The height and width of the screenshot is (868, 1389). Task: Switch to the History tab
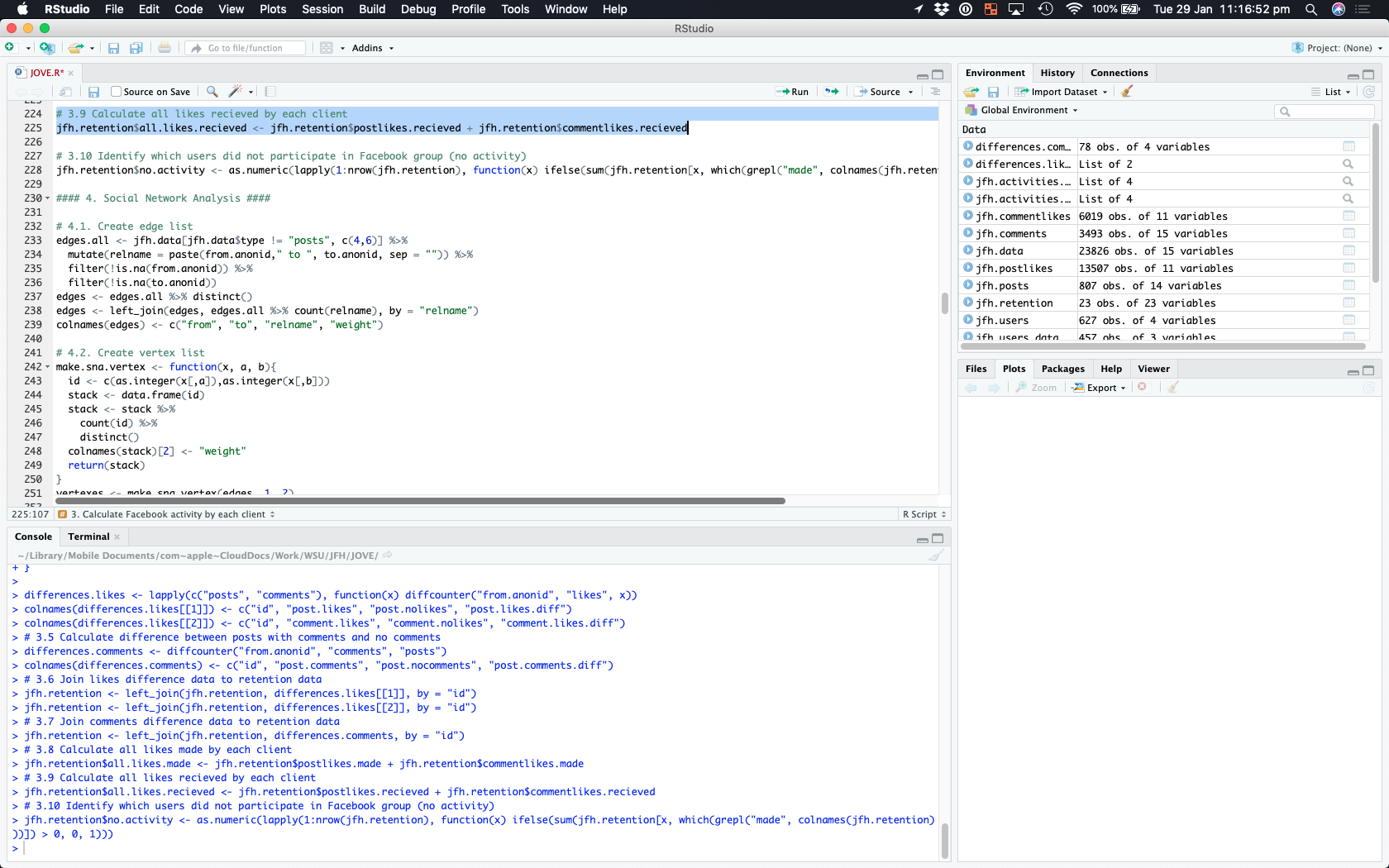[x=1057, y=73]
